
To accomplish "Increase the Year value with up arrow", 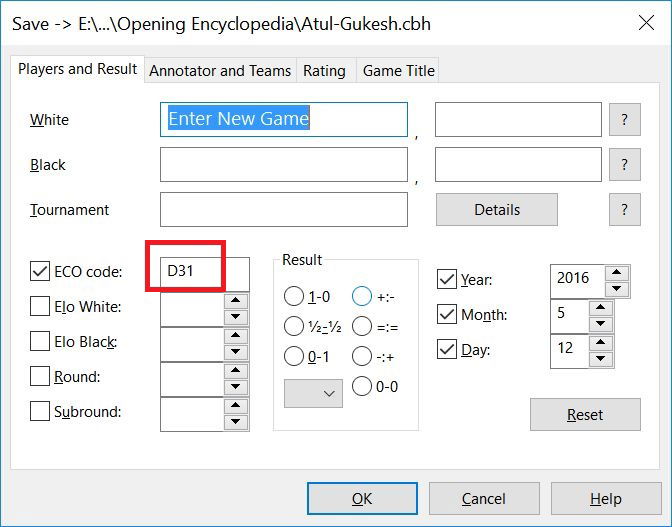I will pyautogui.click(x=617, y=272).
